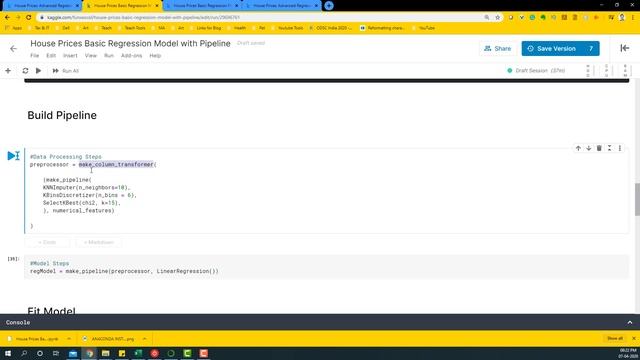Click the address bar URL
640x360 pixels.
pos(144,18)
